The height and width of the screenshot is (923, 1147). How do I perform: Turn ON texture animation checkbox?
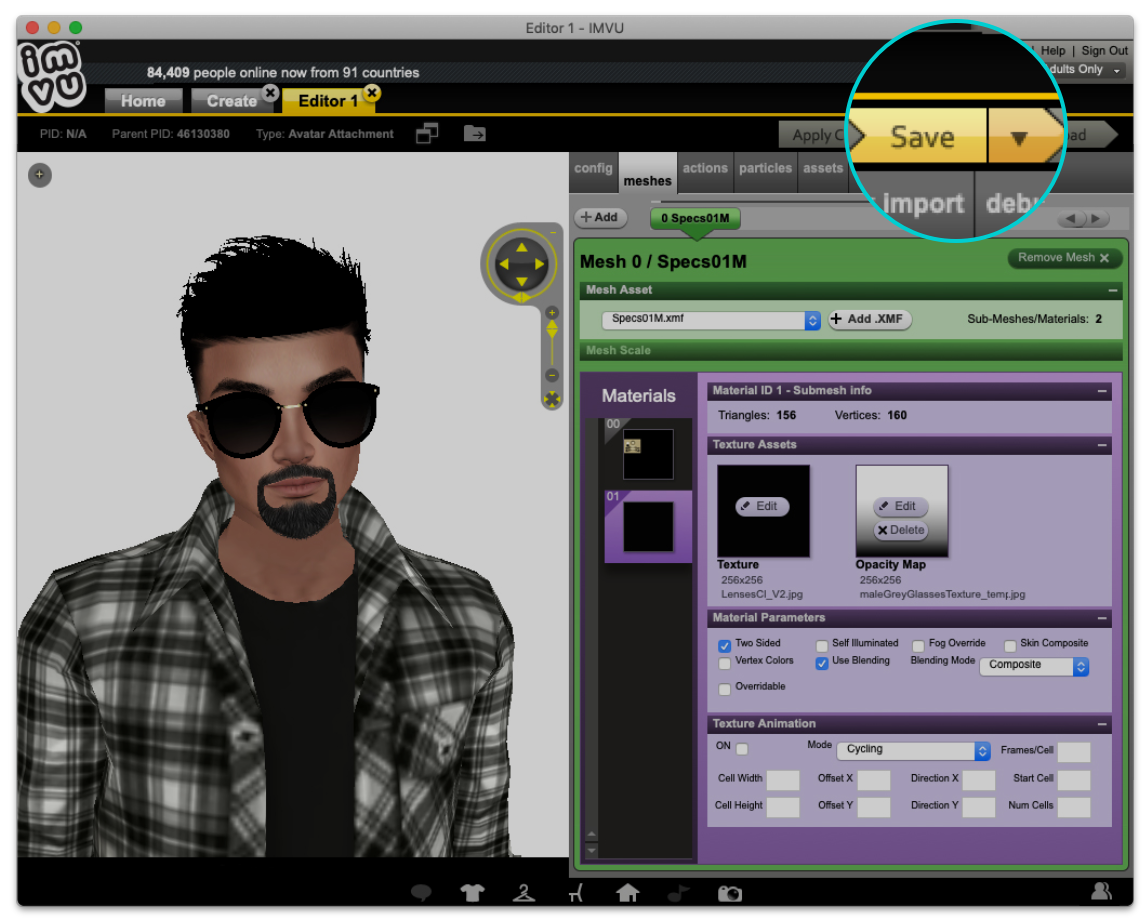point(742,748)
